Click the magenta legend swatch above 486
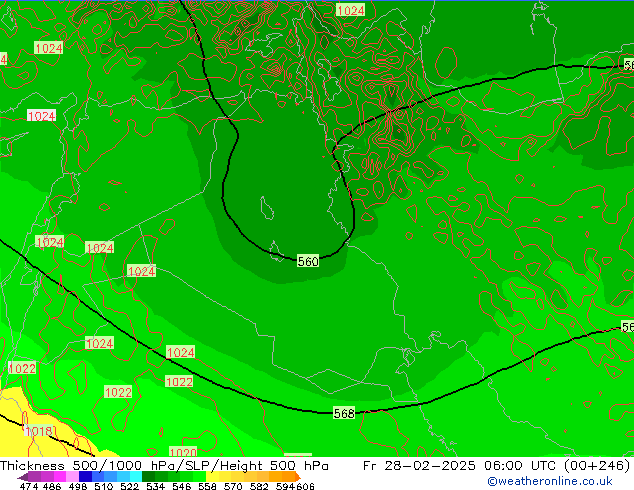The image size is (634, 490). pos(60,476)
